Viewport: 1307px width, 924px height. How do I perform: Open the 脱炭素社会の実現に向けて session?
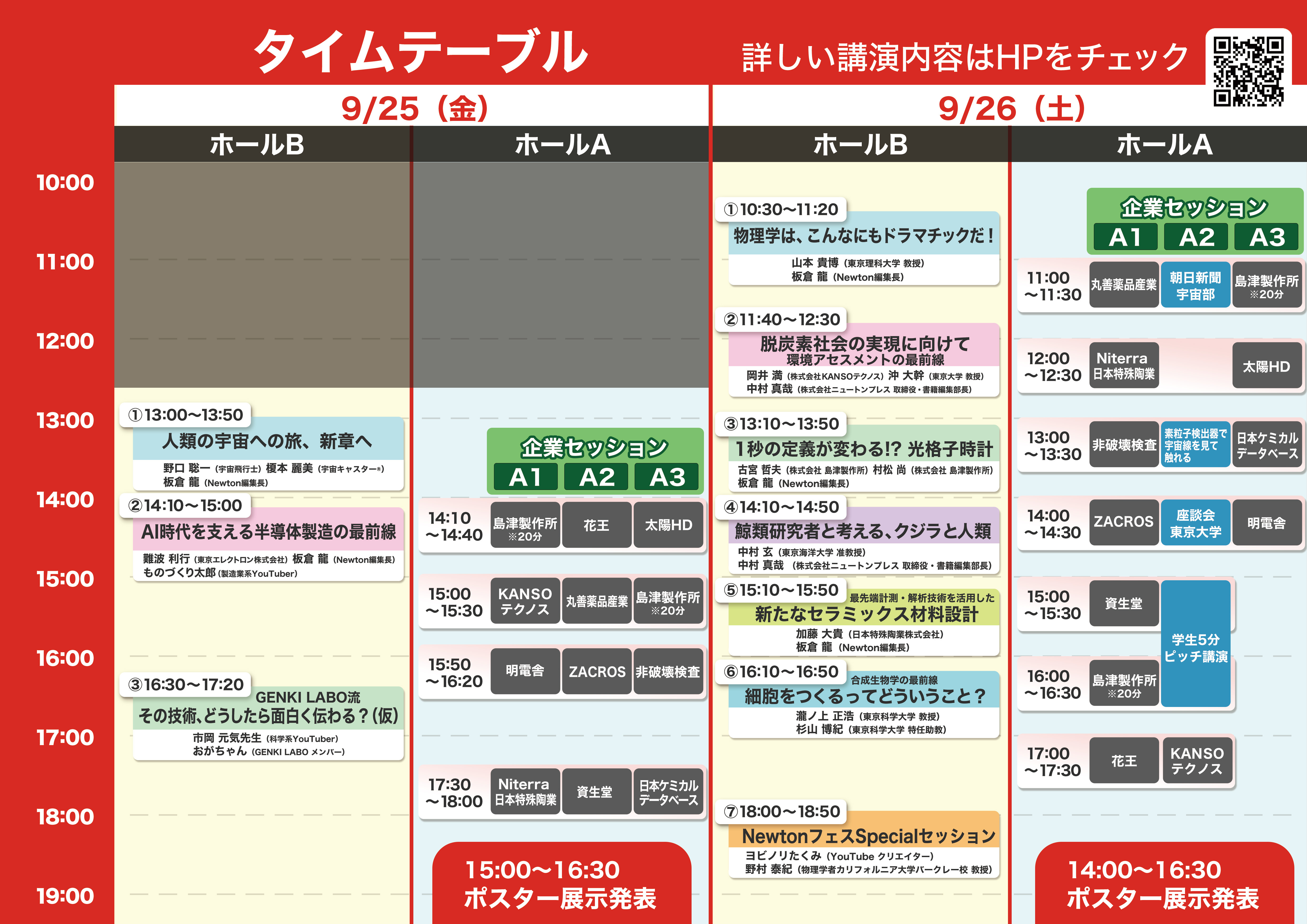tap(864, 360)
